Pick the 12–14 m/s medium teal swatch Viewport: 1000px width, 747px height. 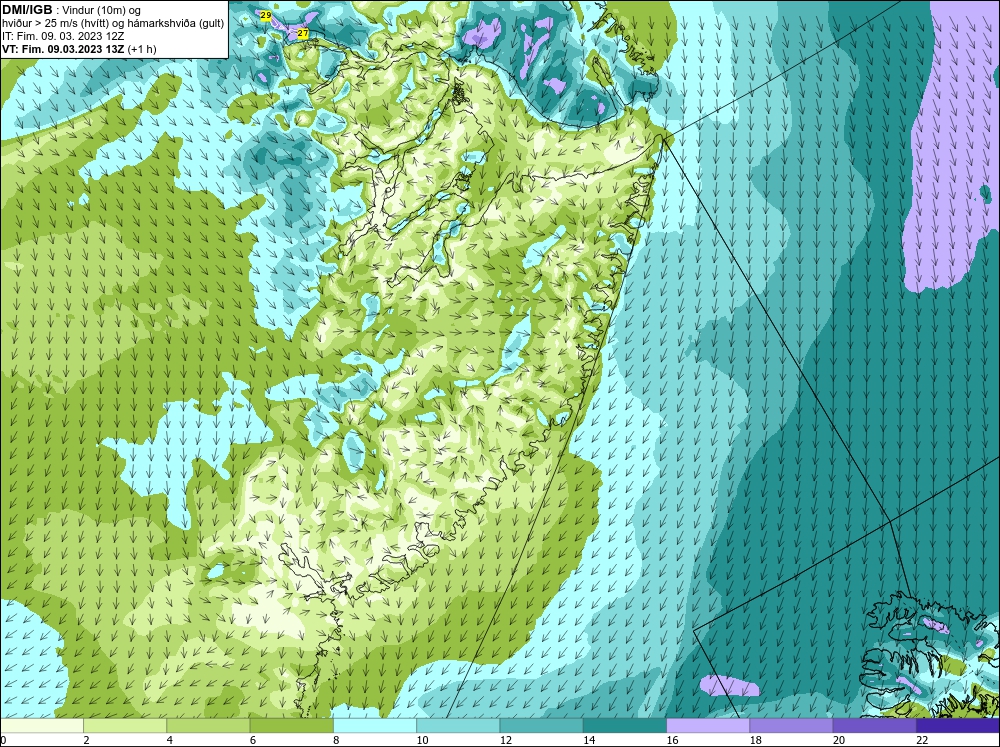tap(541, 726)
